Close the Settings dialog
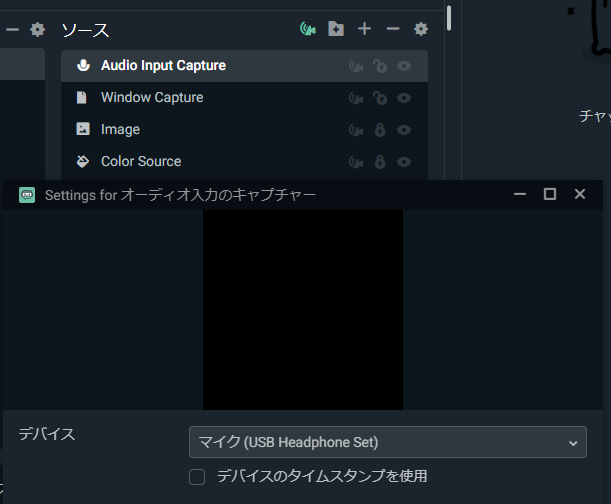Screen dimensions: 611x504 580,194
